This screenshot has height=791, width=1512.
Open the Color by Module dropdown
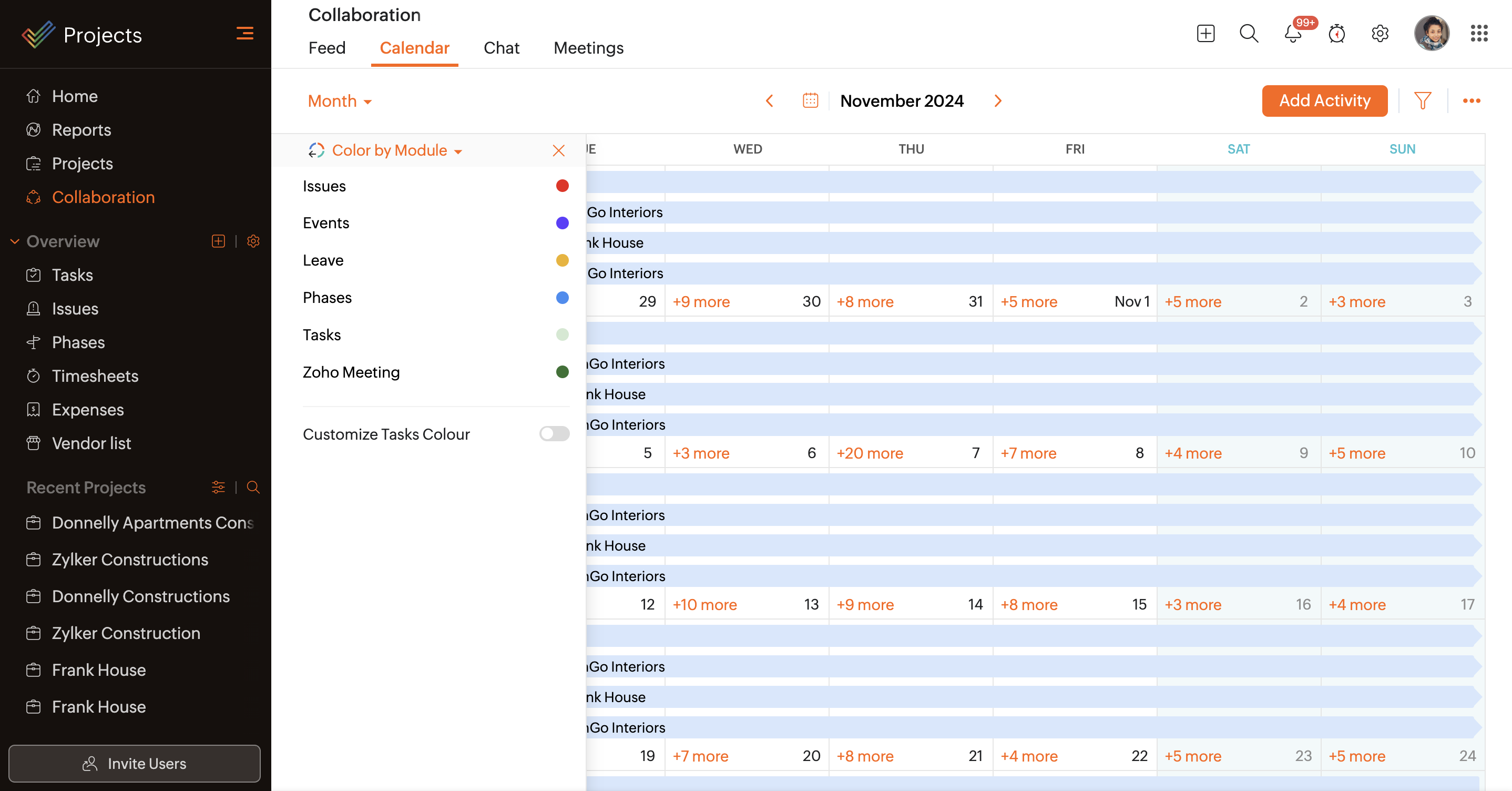click(x=397, y=151)
